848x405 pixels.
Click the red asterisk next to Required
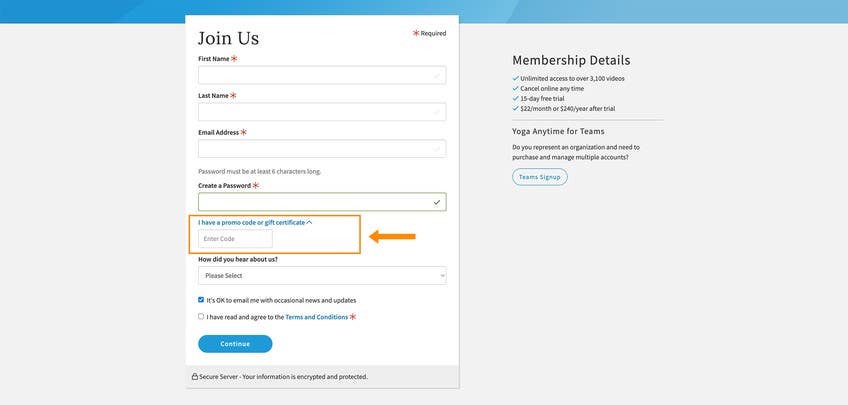(416, 33)
